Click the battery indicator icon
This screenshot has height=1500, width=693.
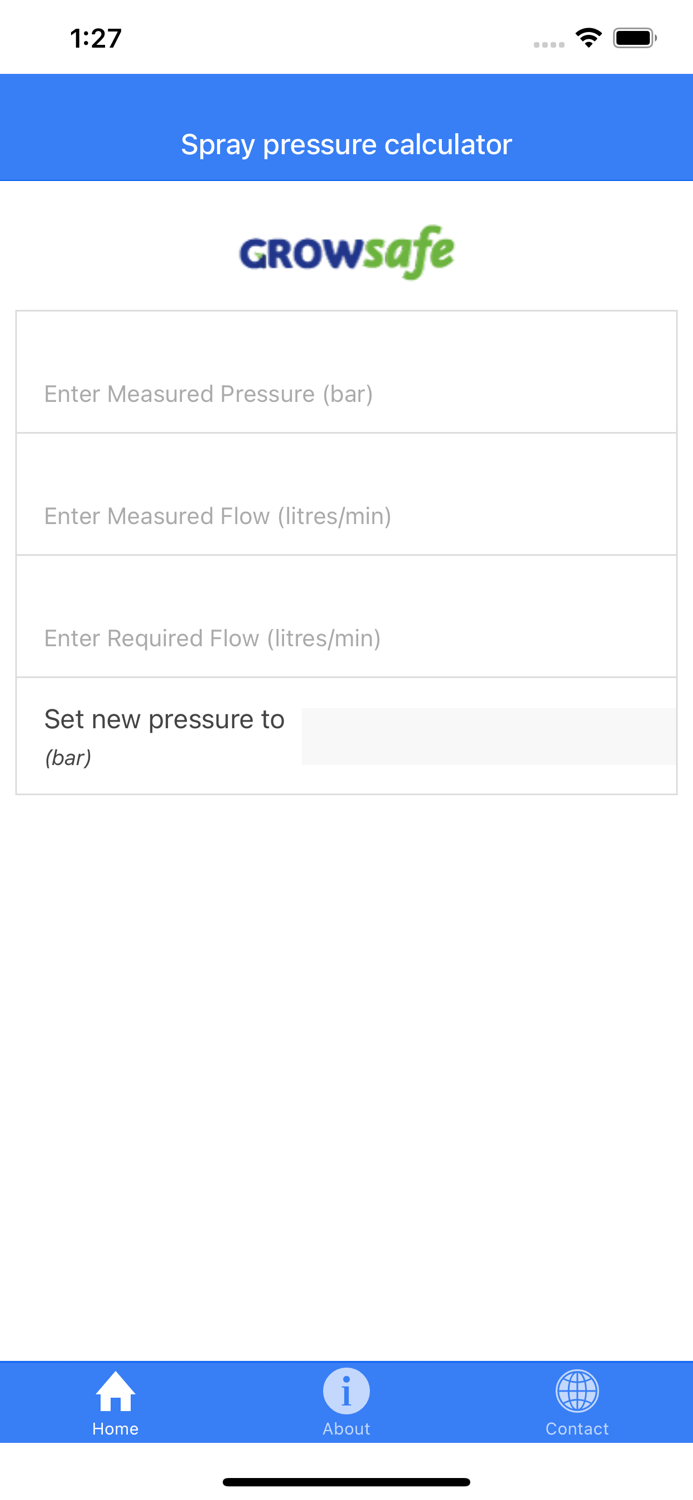[x=632, y=36]
